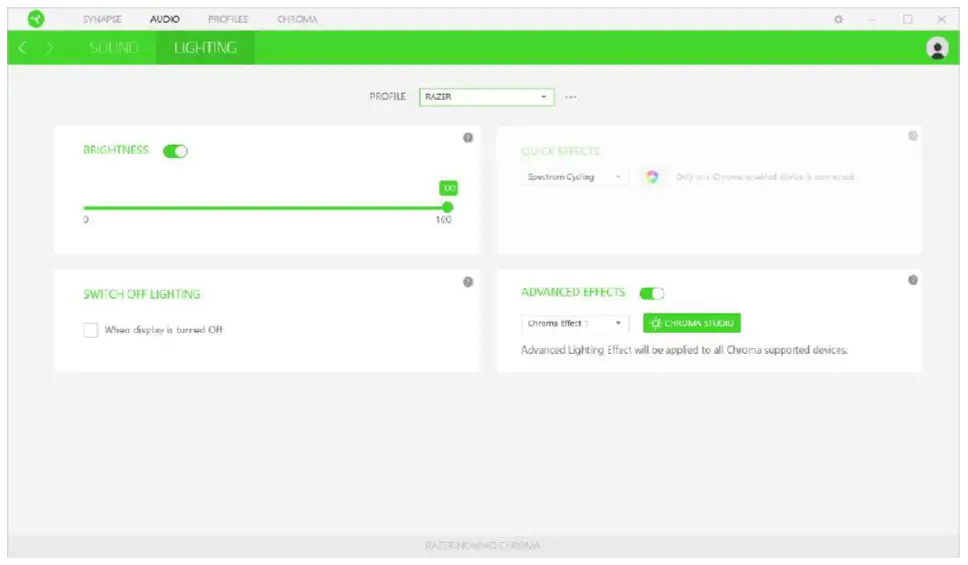Select the Audio tab
968x565 pixels.
[165, 19]
